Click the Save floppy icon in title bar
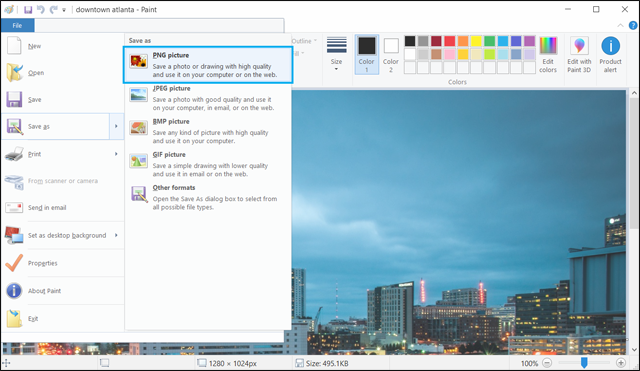The height and width of the screenshot is (371, 640). (28, 9)
